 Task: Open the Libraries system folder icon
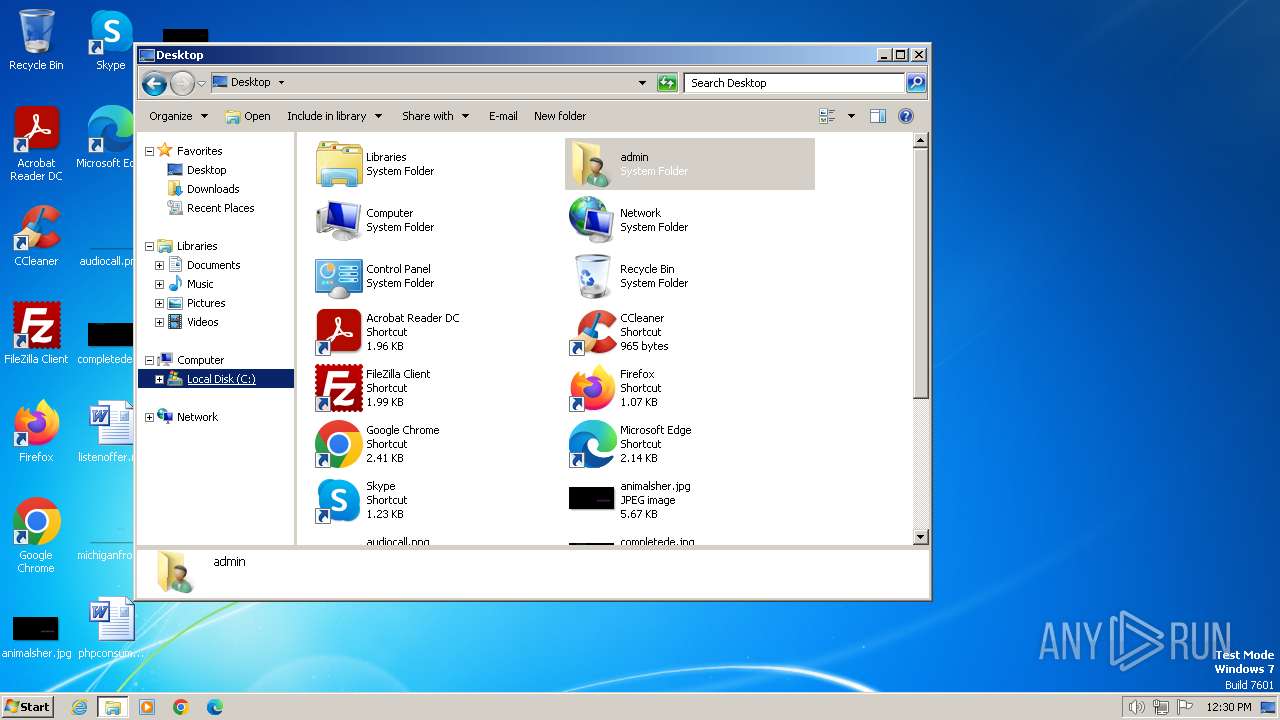pyautogui.click(x=339, y=164)
